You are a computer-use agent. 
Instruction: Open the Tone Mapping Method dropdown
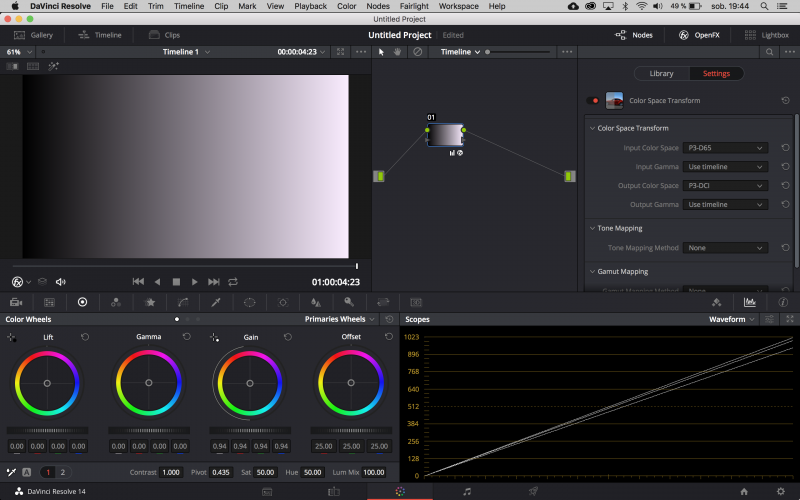click(x=725, y=248)
